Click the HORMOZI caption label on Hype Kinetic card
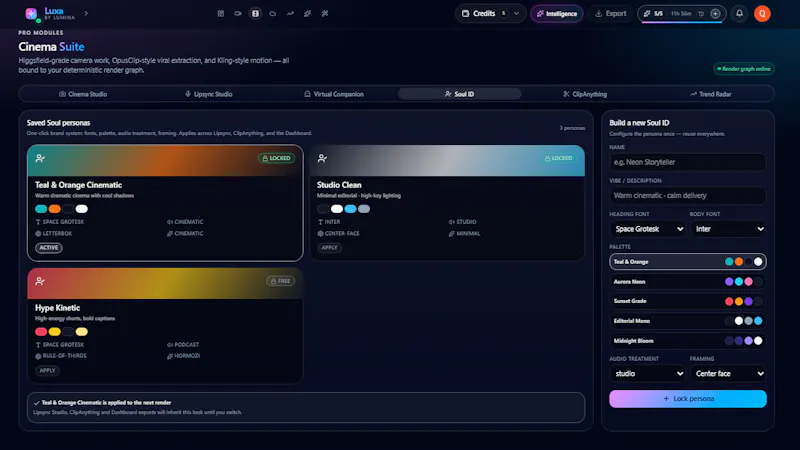This screenshot has height=450, width=800. click(183, 356)
